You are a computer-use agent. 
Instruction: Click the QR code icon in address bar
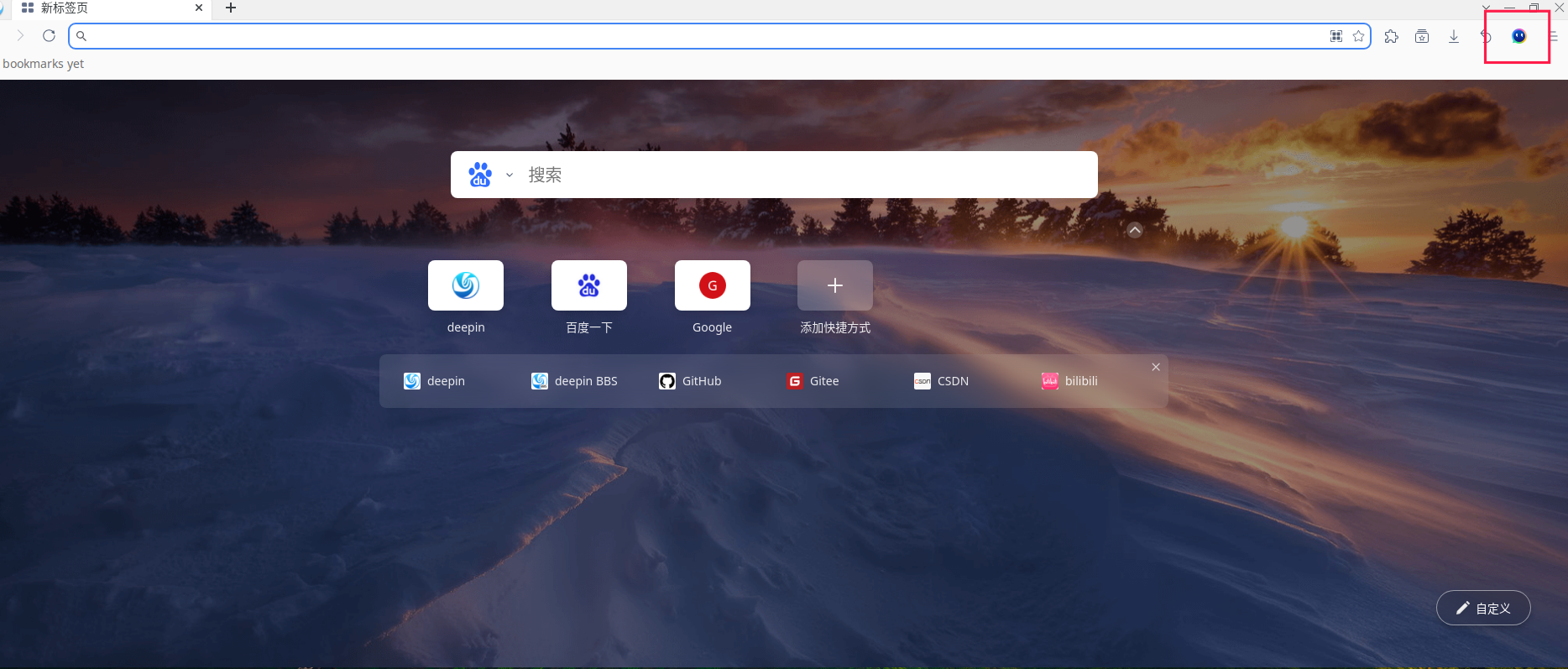coord(1336,36)
